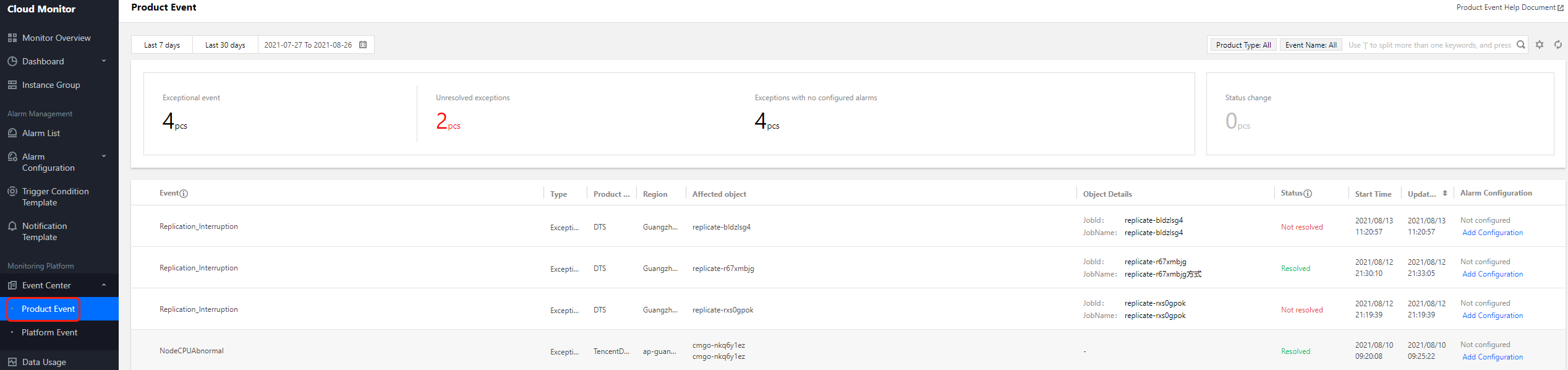Open Platform Event in sidebar
Screen dimensions: 1568x370
click(49, 332)
